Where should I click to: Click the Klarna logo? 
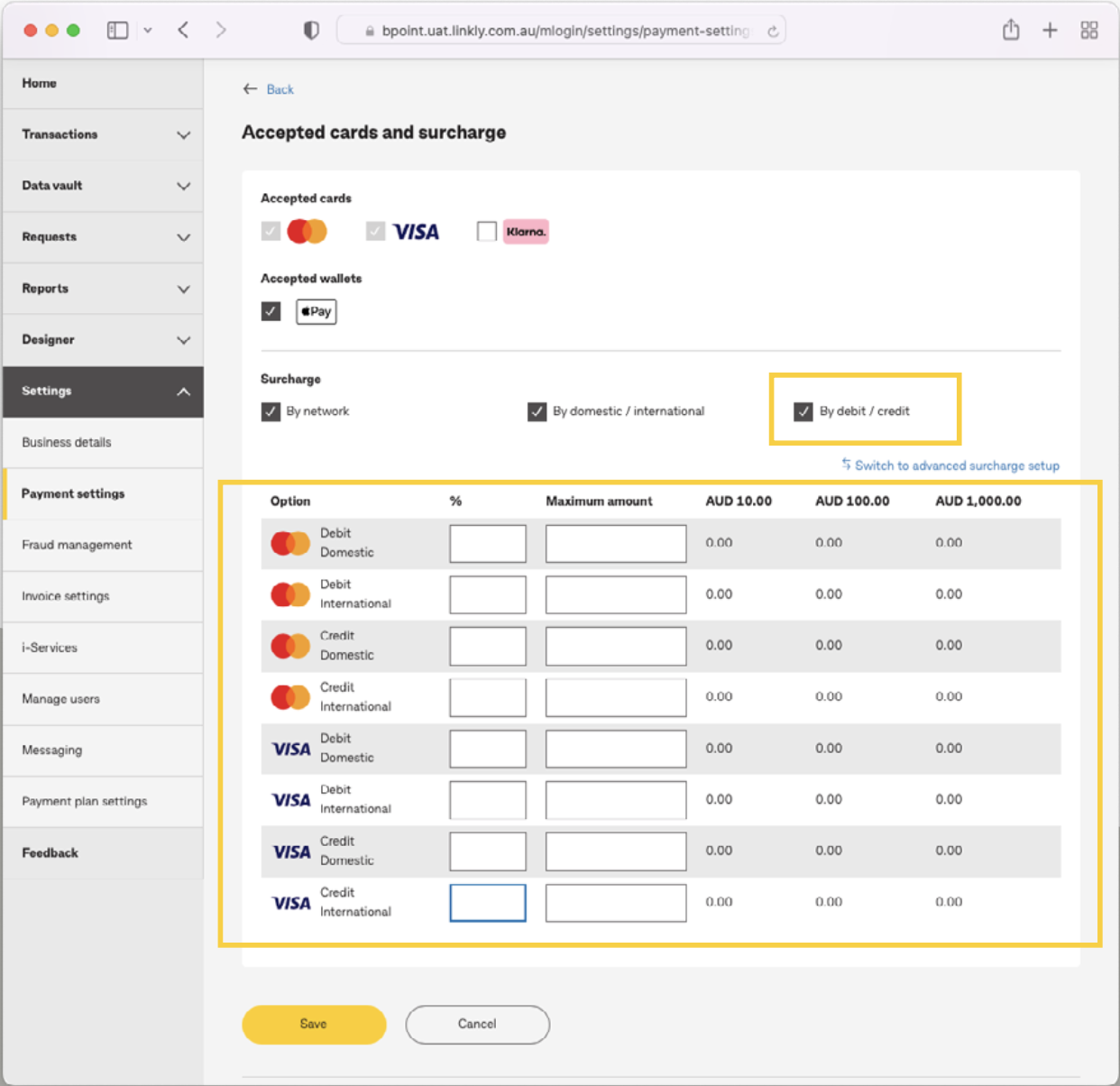(x=526, y=232)
